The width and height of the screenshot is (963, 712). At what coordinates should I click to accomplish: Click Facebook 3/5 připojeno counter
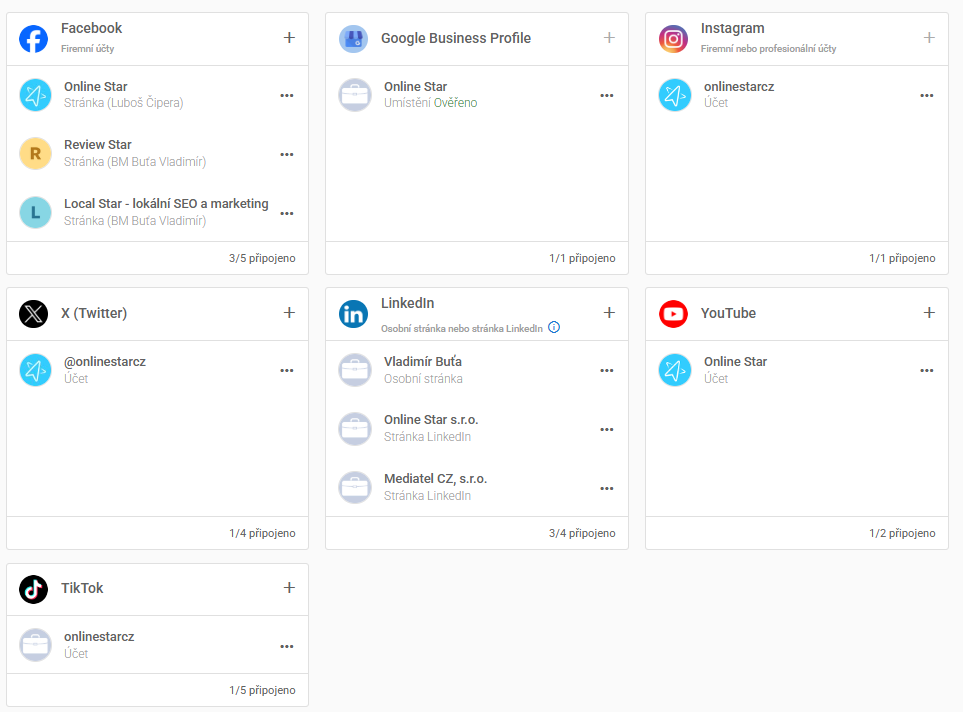click(x=262, y=259)
